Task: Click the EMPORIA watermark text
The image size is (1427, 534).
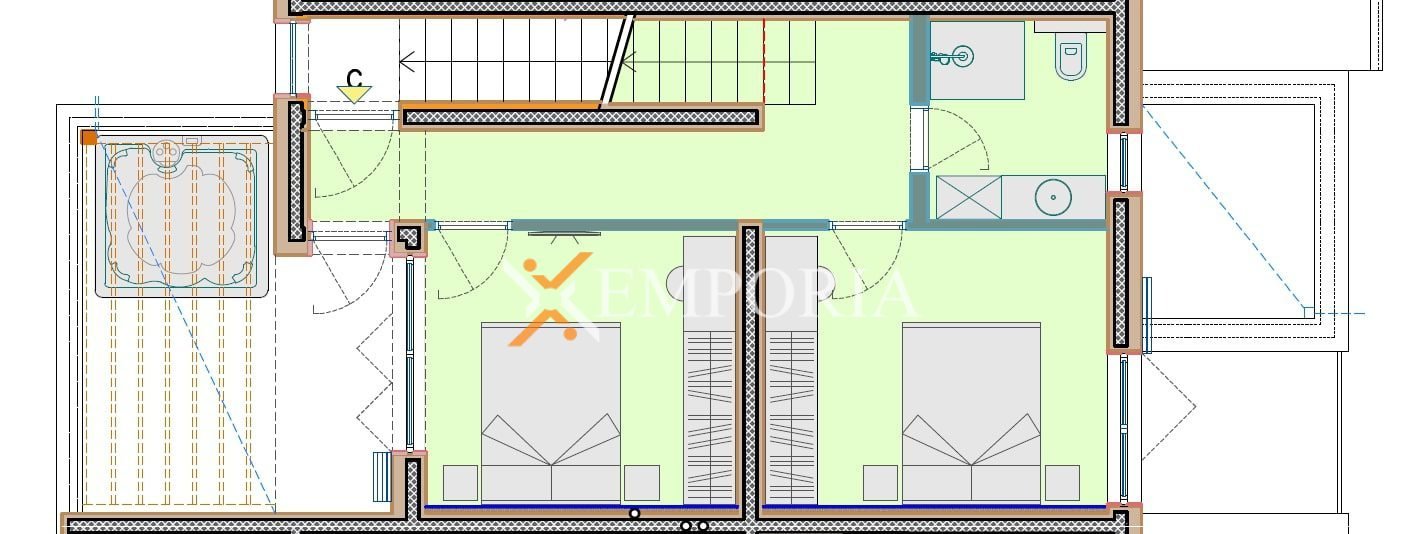Action: click(758, 294)
